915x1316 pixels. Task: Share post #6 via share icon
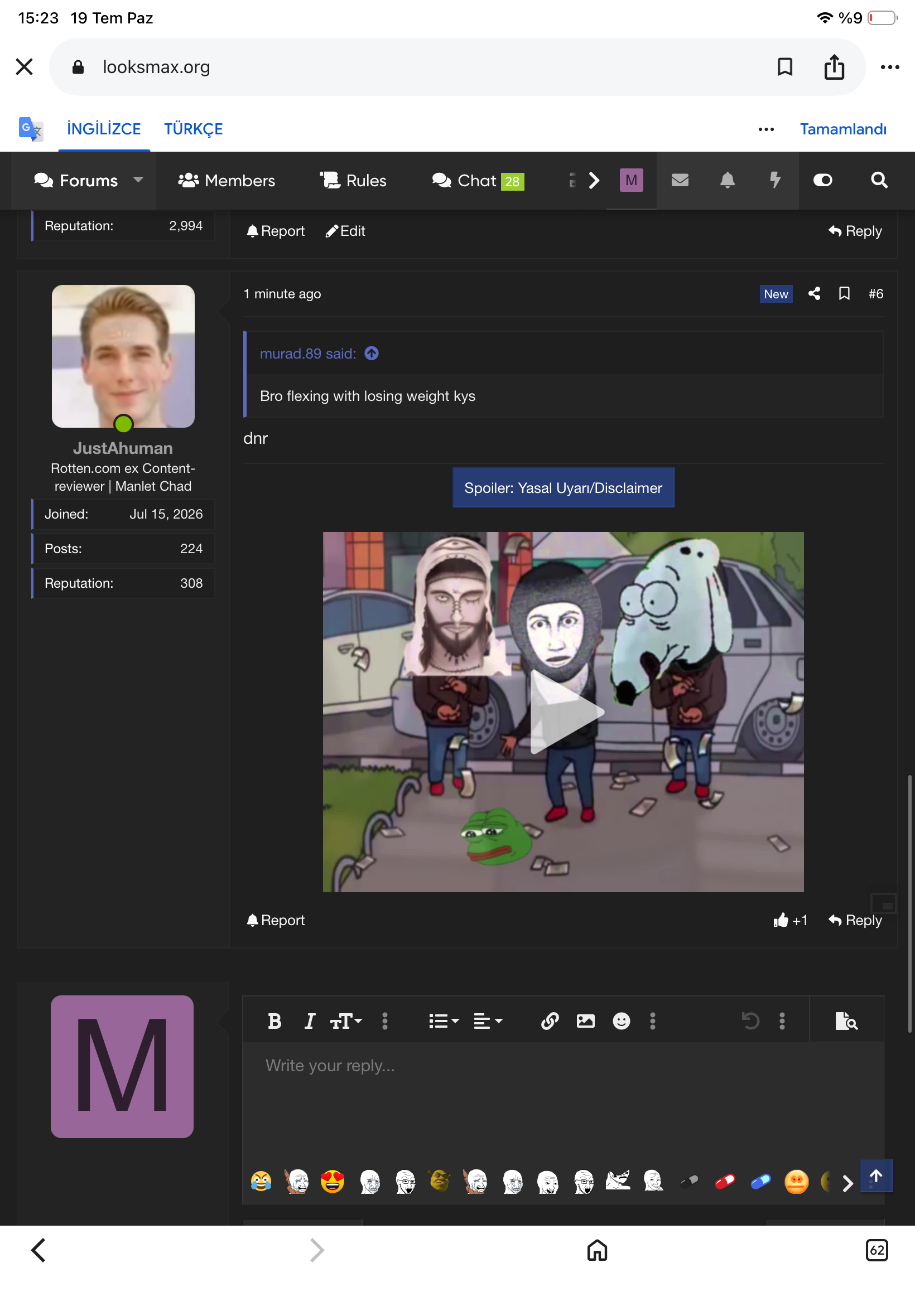(x=814, y=294)
